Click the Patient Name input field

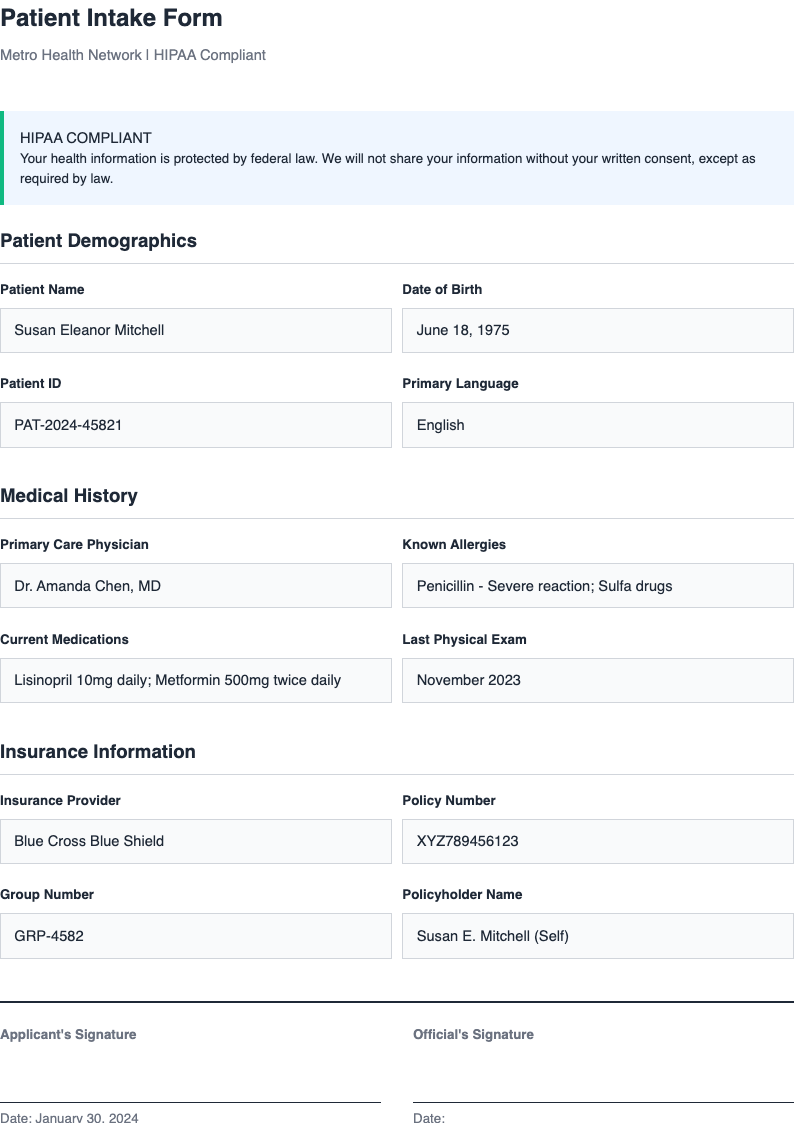coord(196,330)
